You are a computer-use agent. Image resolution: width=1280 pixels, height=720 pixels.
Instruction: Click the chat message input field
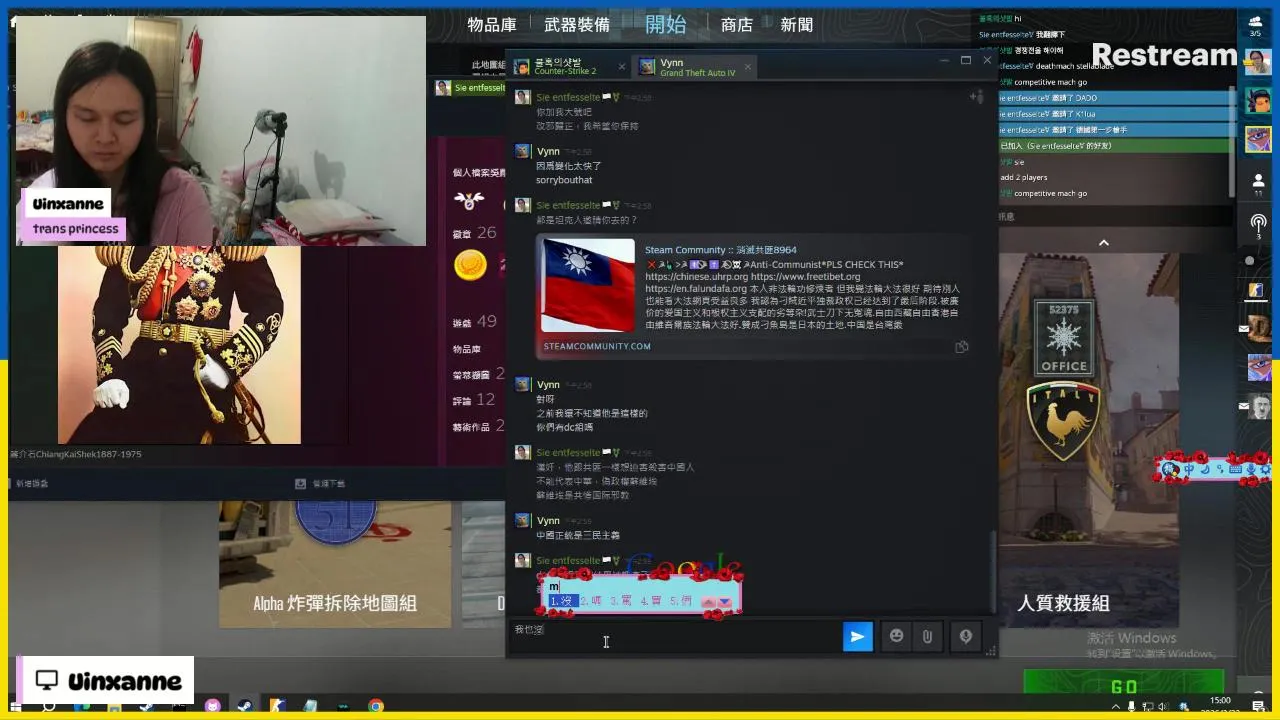click(675, 636)
